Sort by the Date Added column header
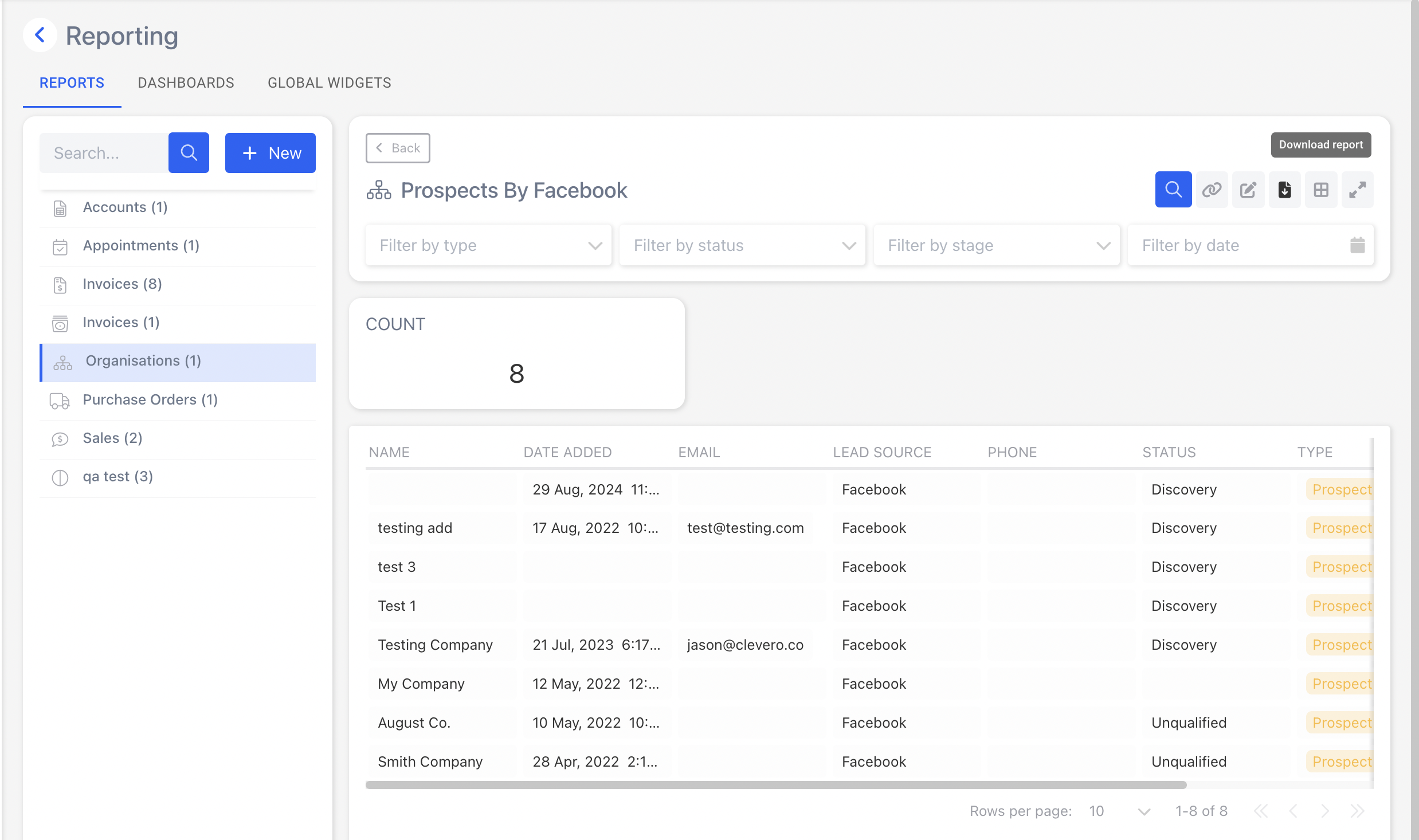The image size is (1419, 840). [567, 452]
